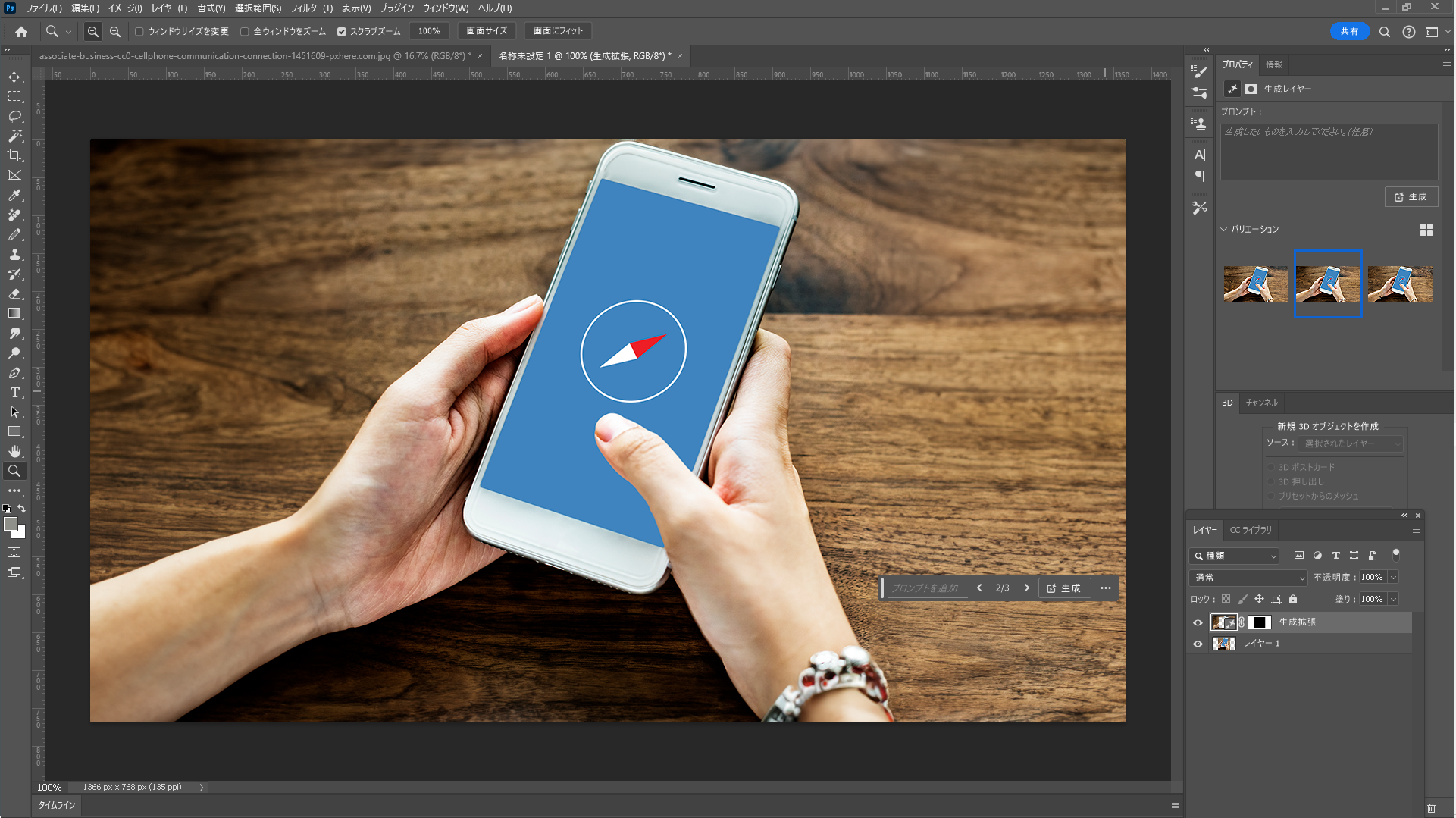The image size is (1456, 818).
Task: Select the Spot Healing Brush tool
Action: point(14,215)
